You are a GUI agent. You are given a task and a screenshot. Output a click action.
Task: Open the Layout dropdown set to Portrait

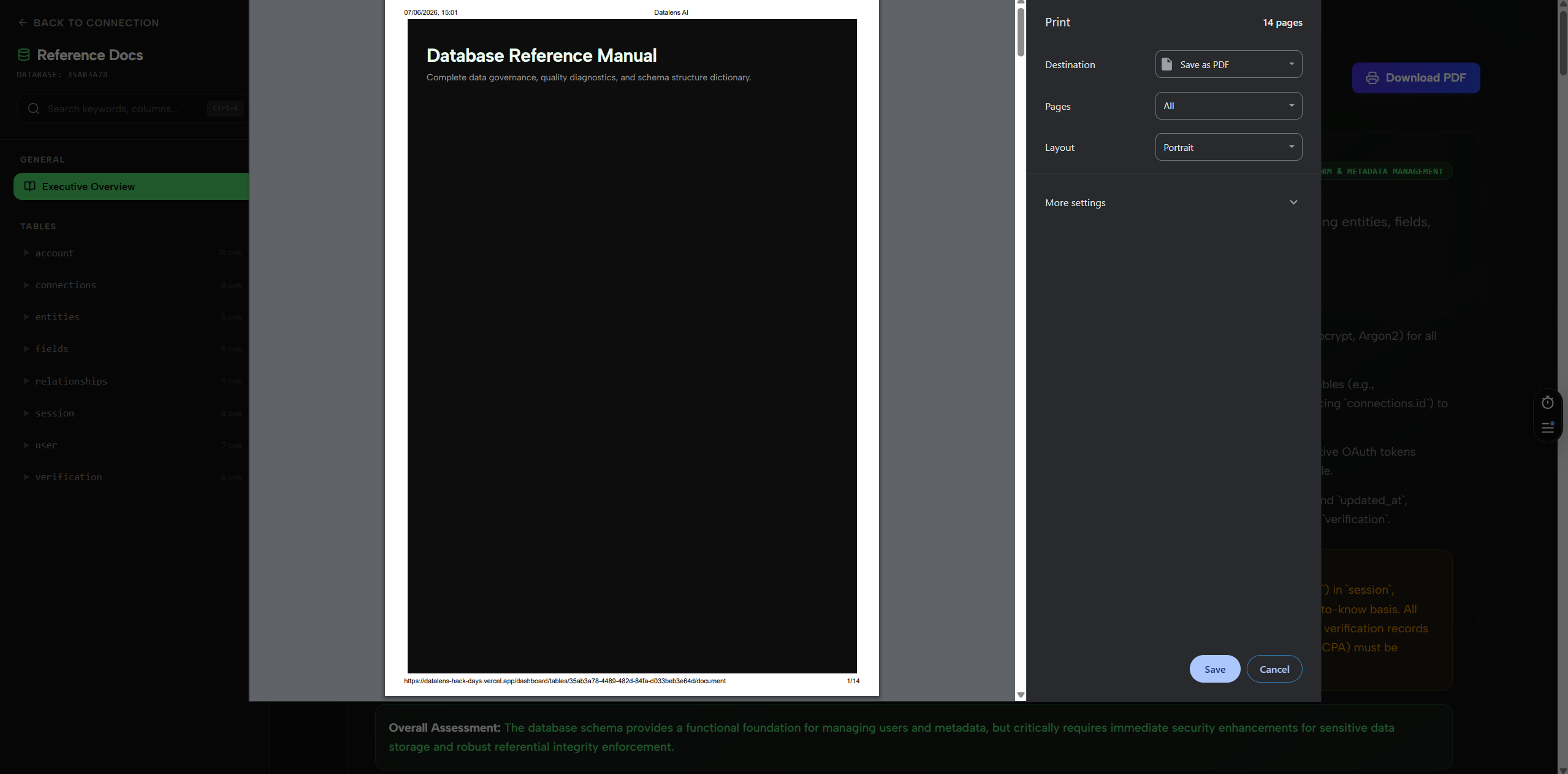tap(1228, 147)
